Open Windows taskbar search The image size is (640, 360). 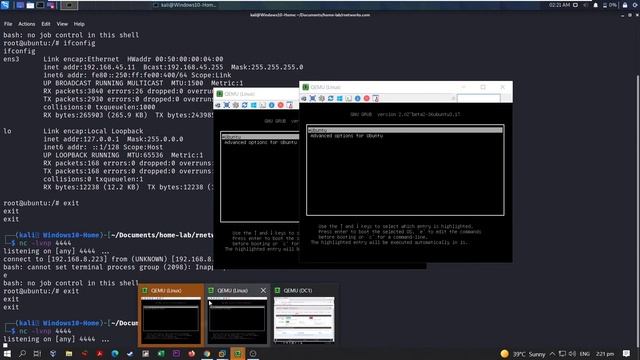point(22,353)
